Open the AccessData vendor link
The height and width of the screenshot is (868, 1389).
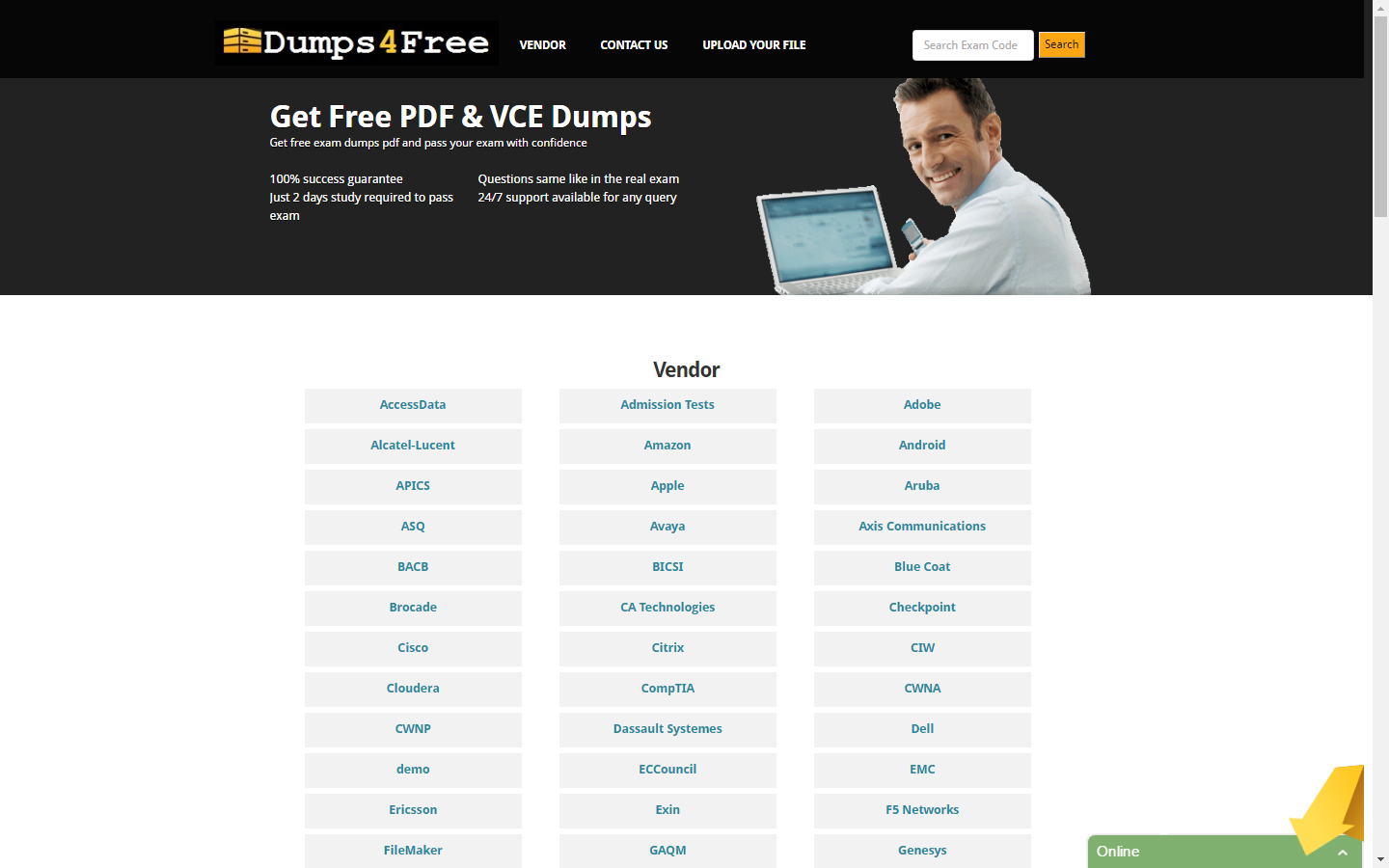click(x=413, y=405)
